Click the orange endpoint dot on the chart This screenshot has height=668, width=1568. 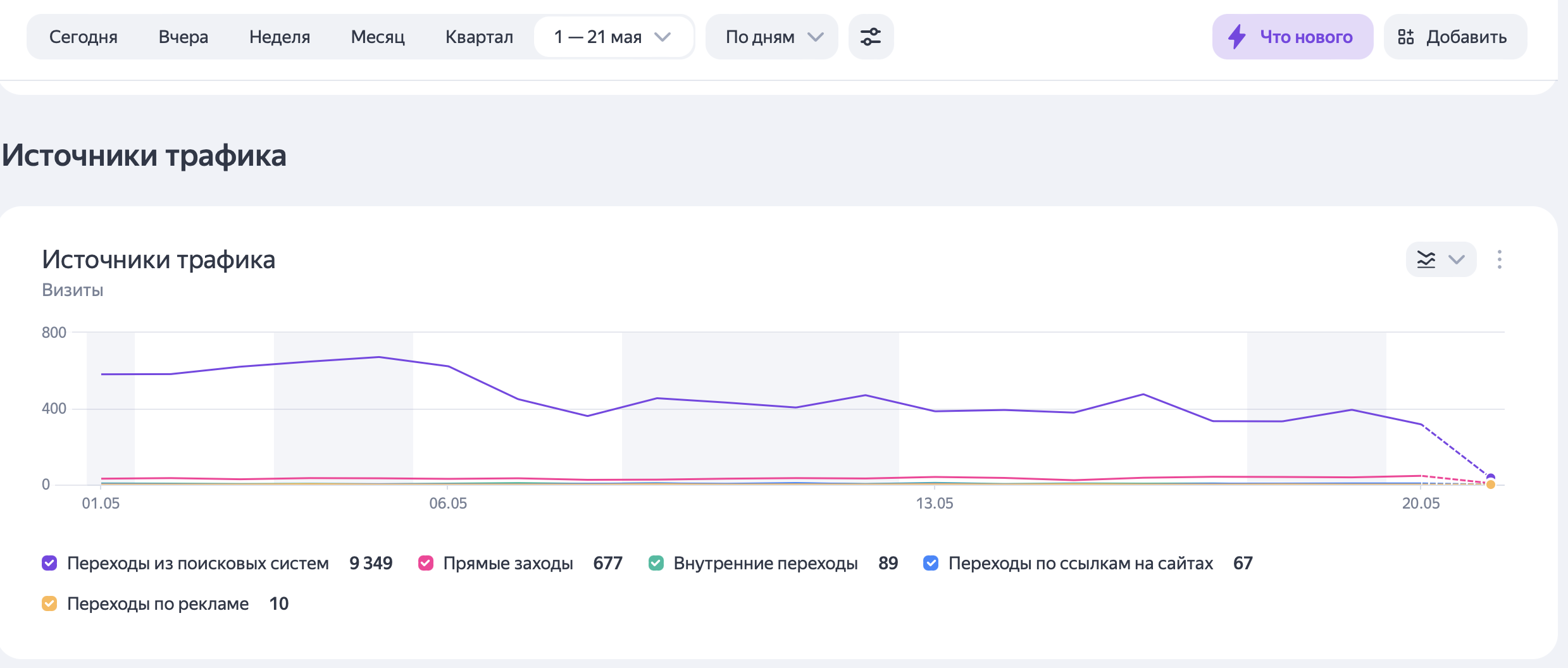1491,485
